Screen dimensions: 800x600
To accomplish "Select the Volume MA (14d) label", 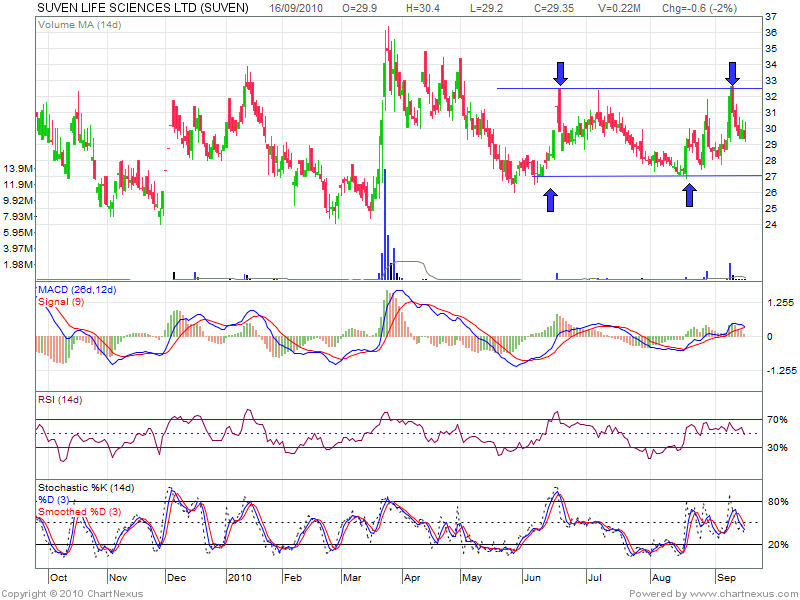I will point(73,24).
